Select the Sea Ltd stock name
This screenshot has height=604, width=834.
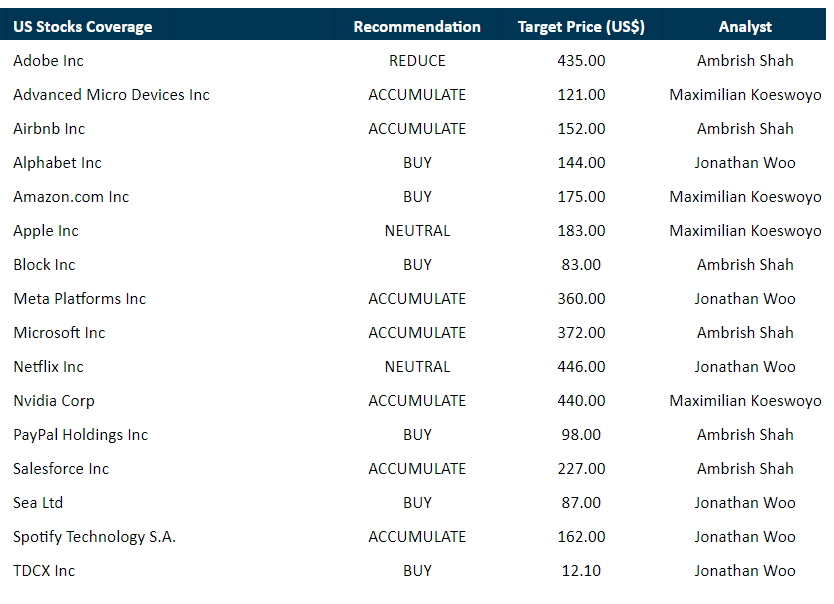[x=38, y=503]
